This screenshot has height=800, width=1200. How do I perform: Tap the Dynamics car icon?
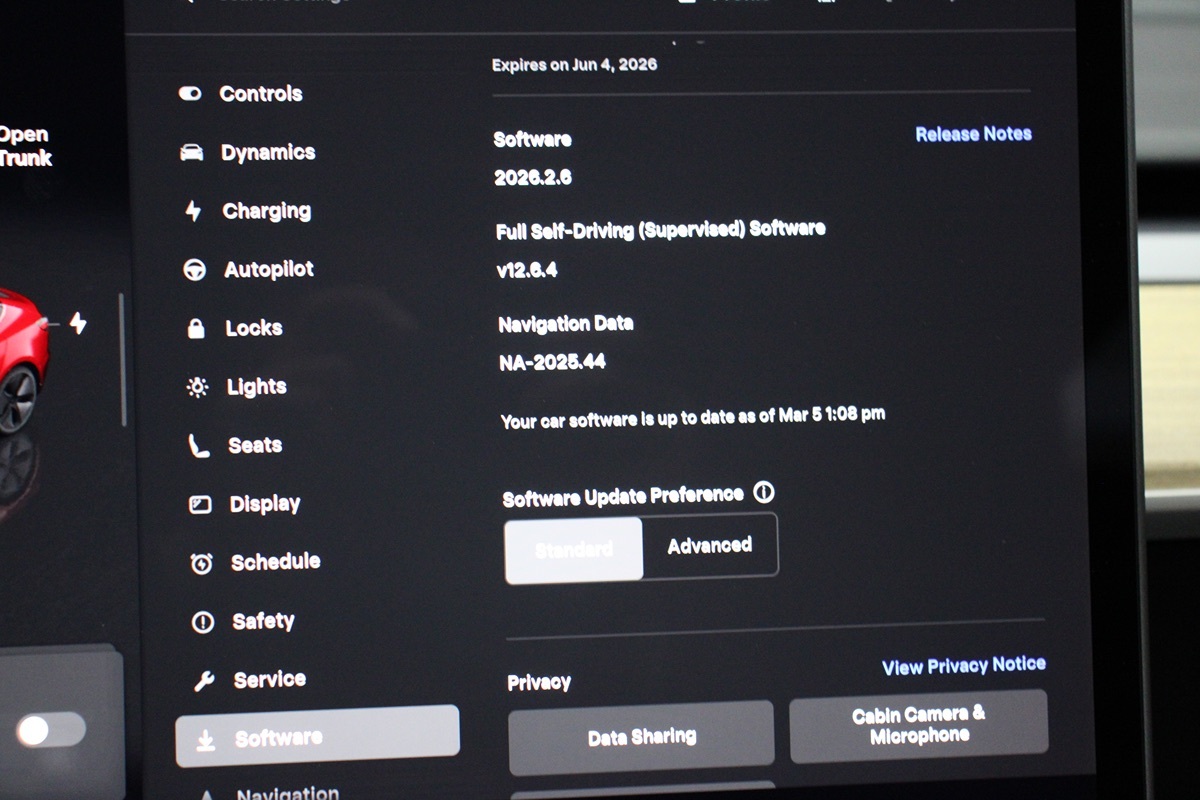click(191, 153)
